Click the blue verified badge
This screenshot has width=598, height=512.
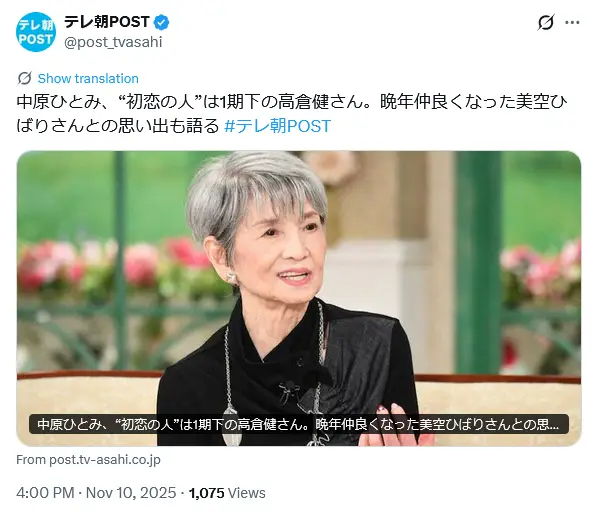pyautogui.click(x=161, y=22)
